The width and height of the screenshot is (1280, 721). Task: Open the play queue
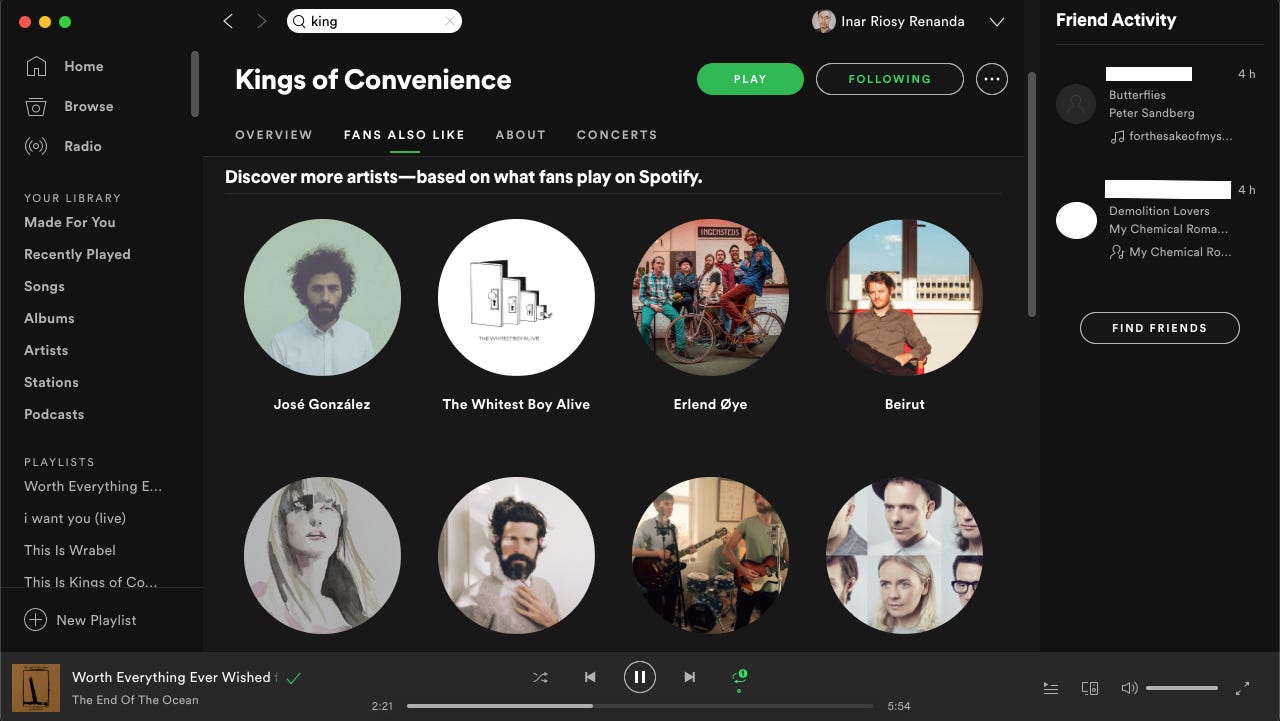pos(1050,688)
